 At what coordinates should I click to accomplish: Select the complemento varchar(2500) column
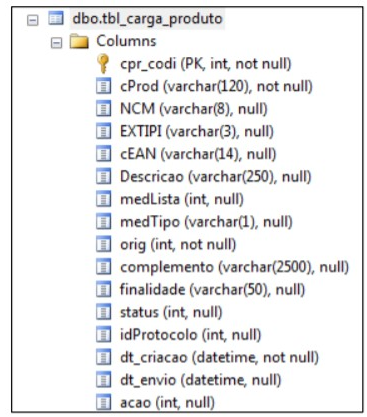point(234,267)
